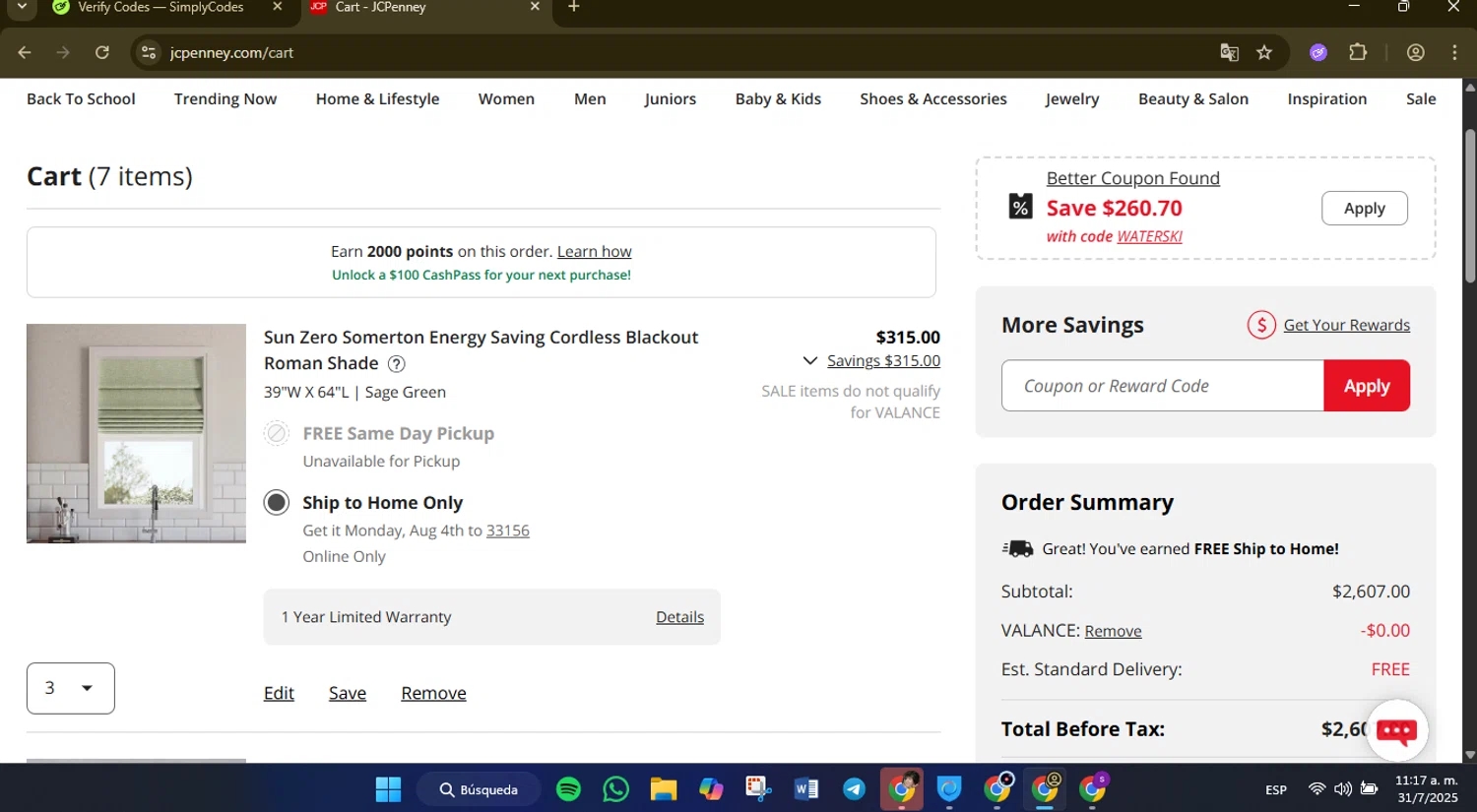Remove the Roman Shade from cart
Image resolution: width=1477 pixels, height=812 pixels.
pyautogui.click(x=433, y=694)
